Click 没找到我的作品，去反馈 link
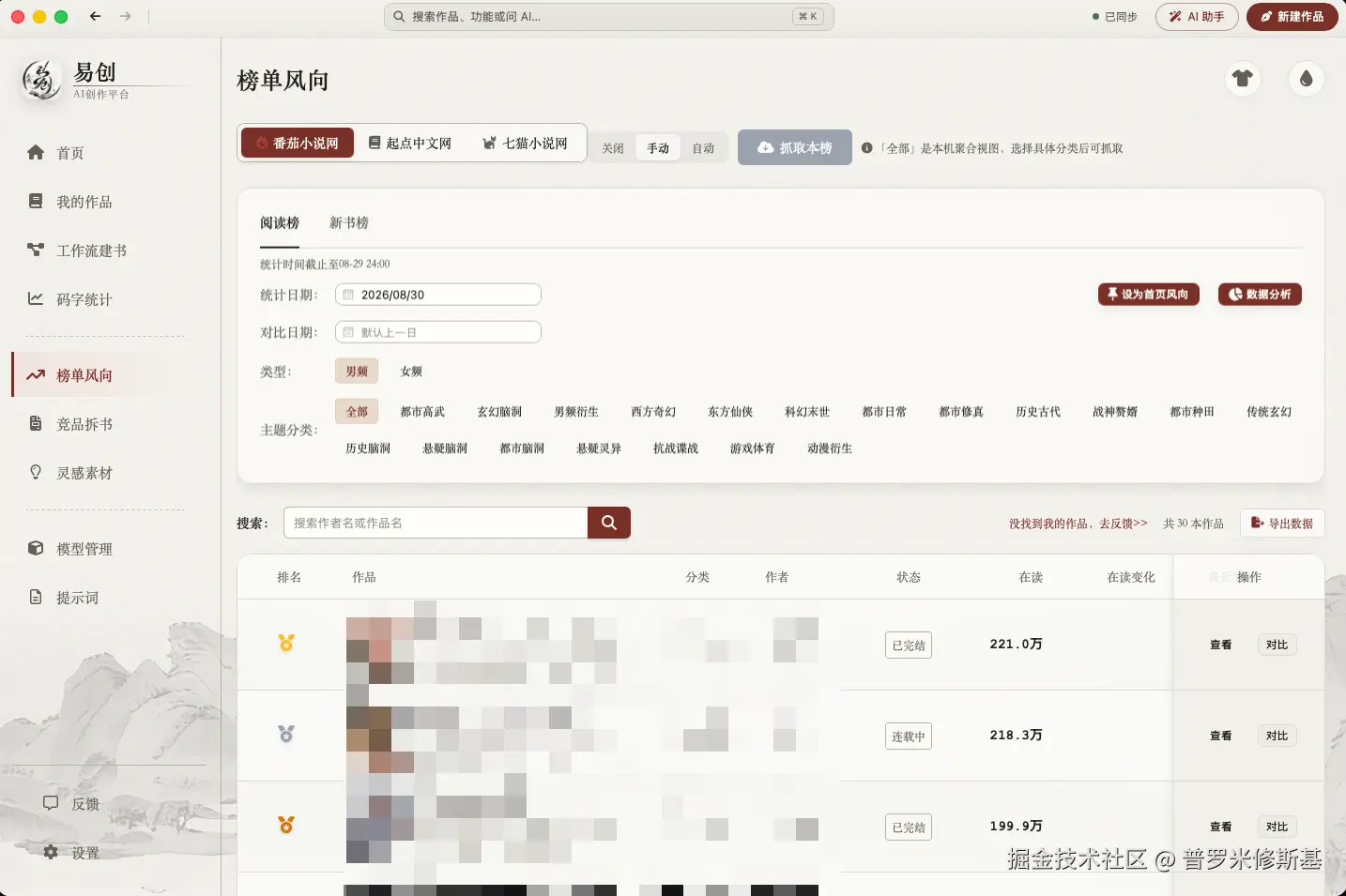Screen dimensions: 1346x896 pyautogui.click(x=1078, y=524)
